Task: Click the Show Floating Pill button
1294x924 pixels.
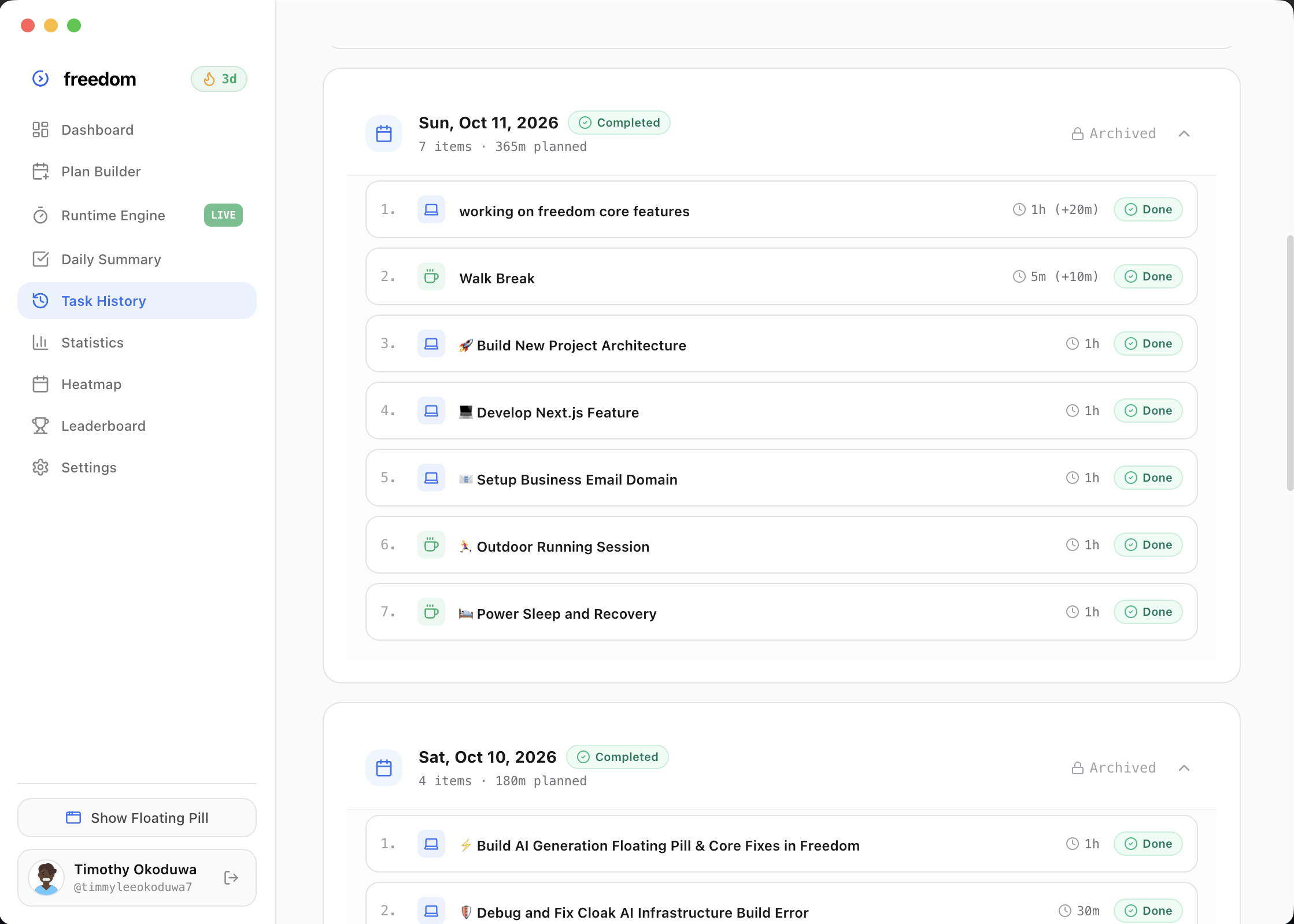Action: tap(137, 818)
